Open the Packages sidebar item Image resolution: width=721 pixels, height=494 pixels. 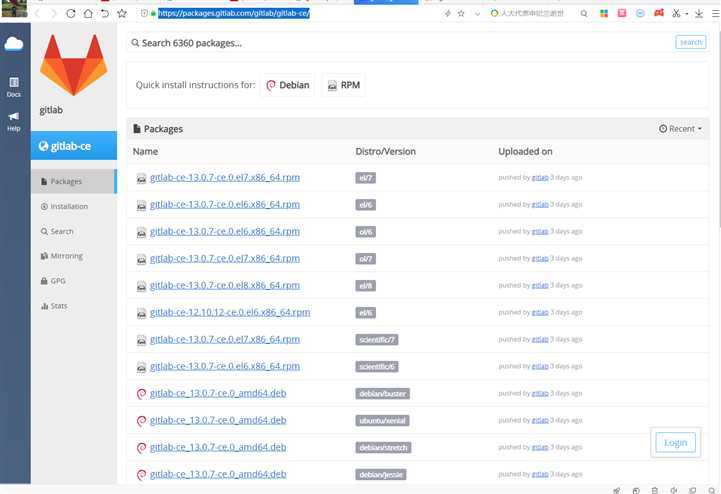coord(74,181)
